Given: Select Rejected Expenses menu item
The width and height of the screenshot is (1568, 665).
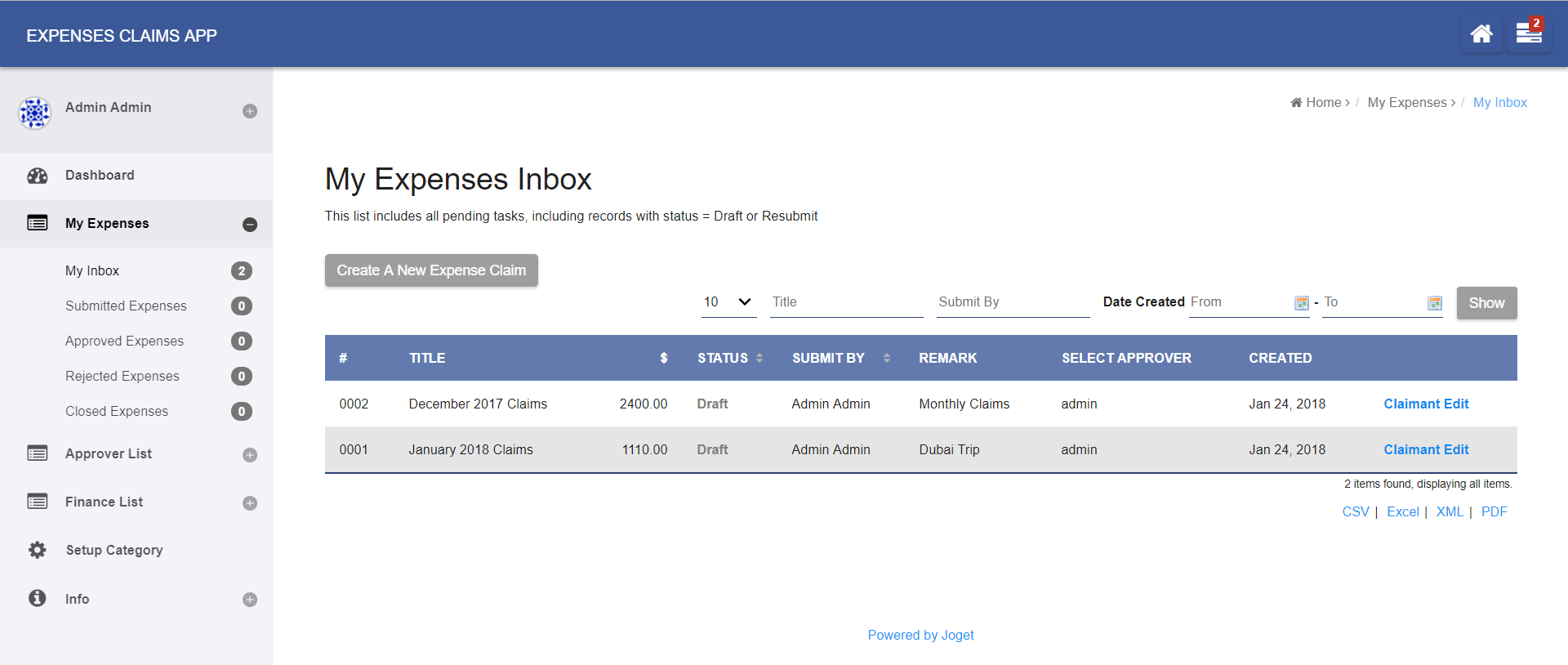Looking at the screenshot, I should [x=122, y=376].
